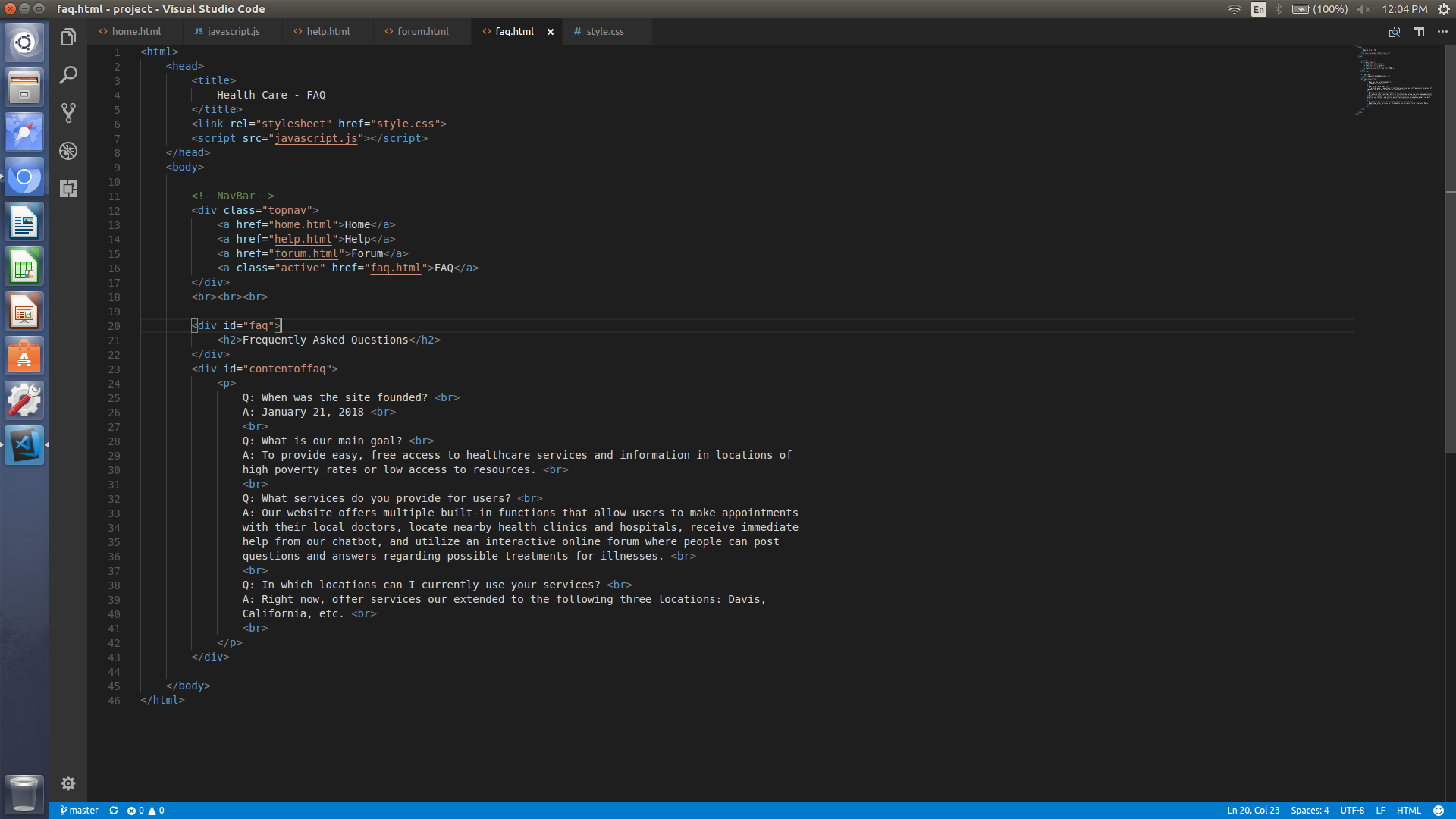Viewport: 1456px width, 819px height.
Task: Click the feedback smiley in status bar
Action: click(x=1439, y=811)
